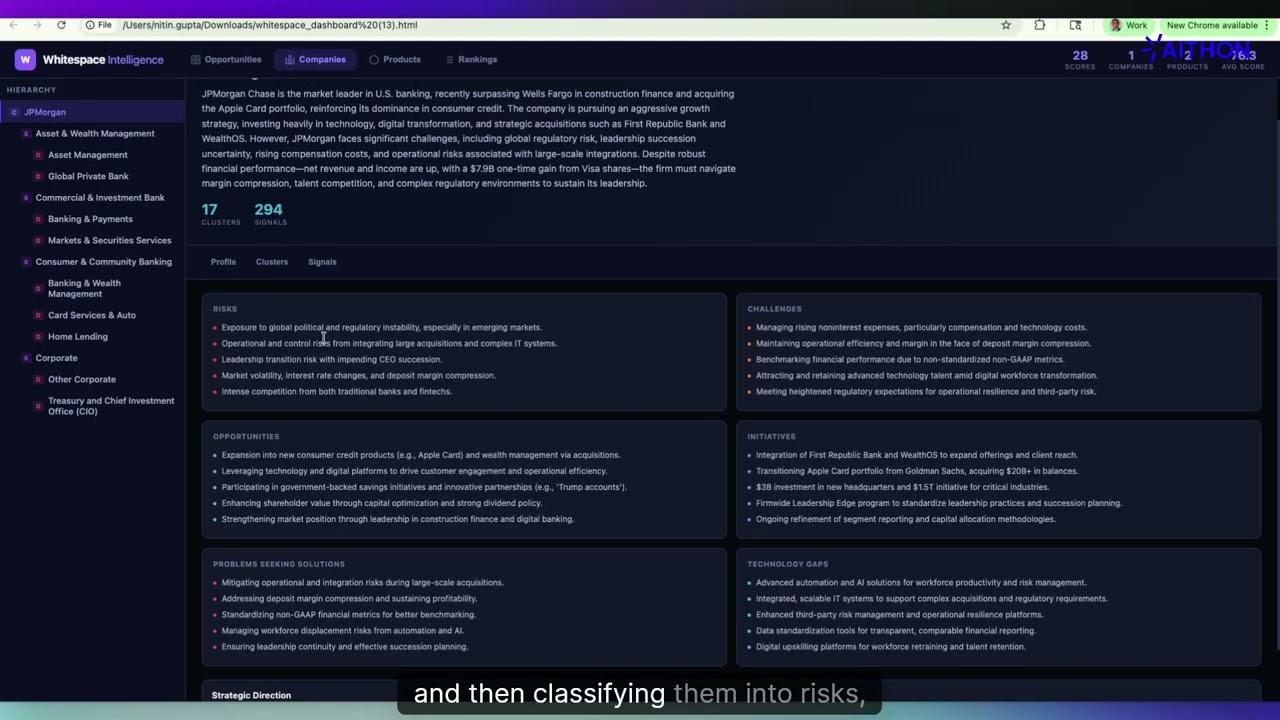Open Asset Management in hierarchy
1280x720 pixels.
pyautogui.click(x=88, y=155)
